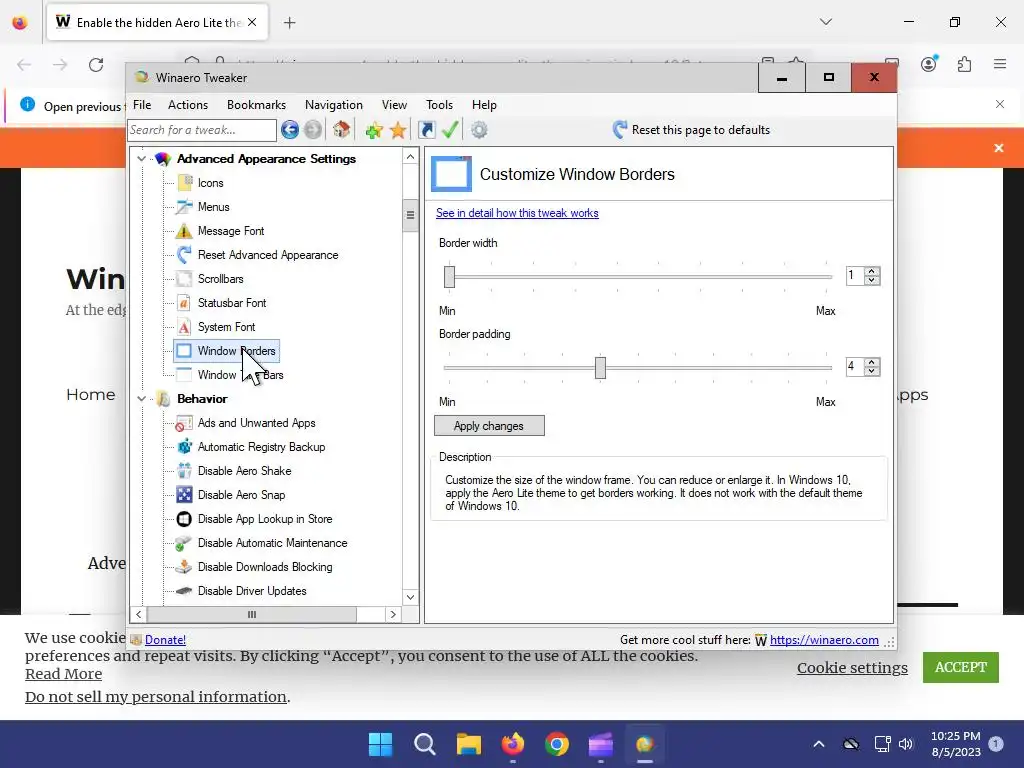Click Apply changes button
Screen dimensions: 1024x768
tap(489, 426)
